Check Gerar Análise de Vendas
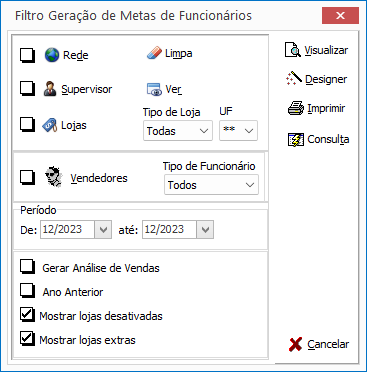The image size is (367, 372). point(27,268)
